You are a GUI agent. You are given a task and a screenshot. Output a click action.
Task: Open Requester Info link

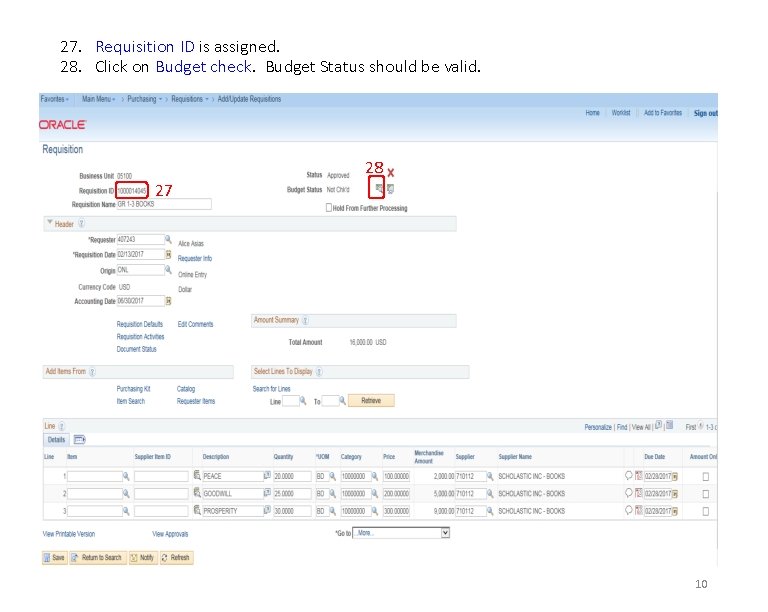[194, 259]
